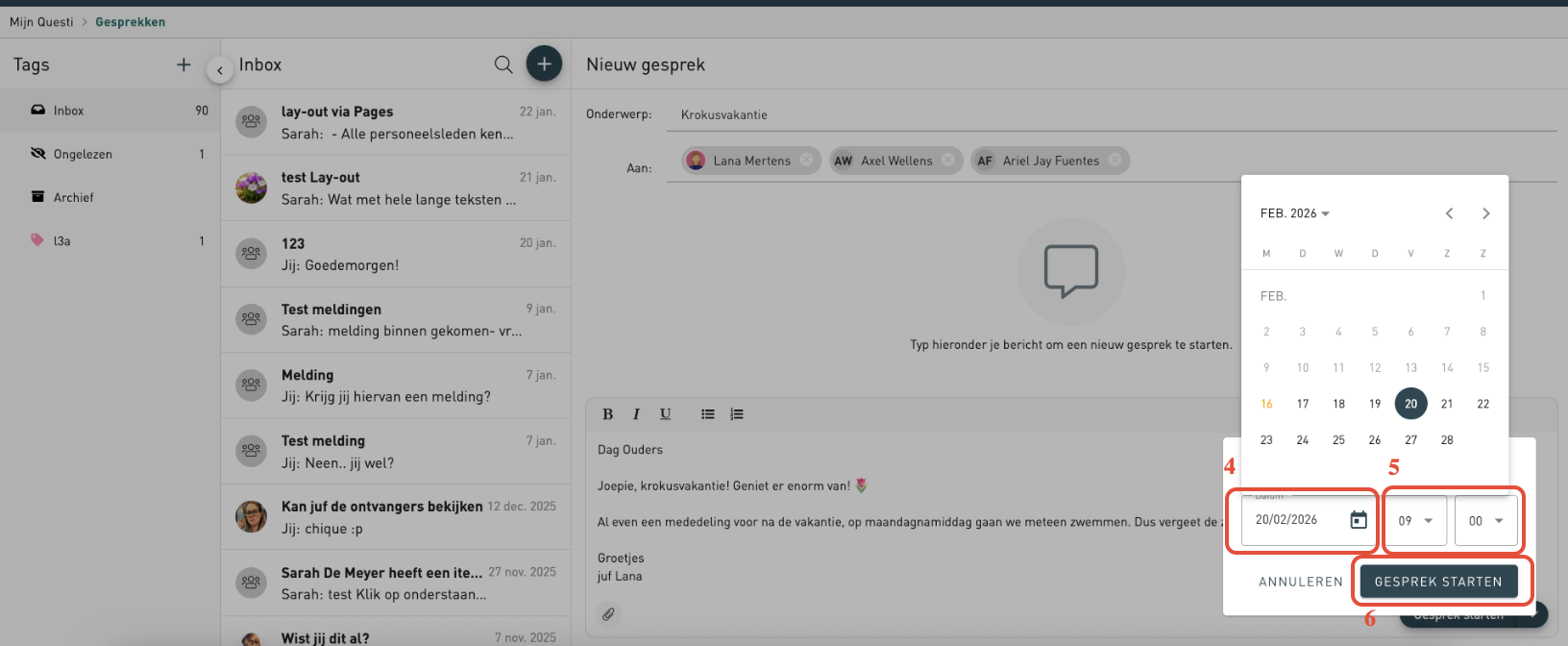1568x646 pixels.
Task: Expand the FEB. 2026 month selector
Action: coord(1295,213)
